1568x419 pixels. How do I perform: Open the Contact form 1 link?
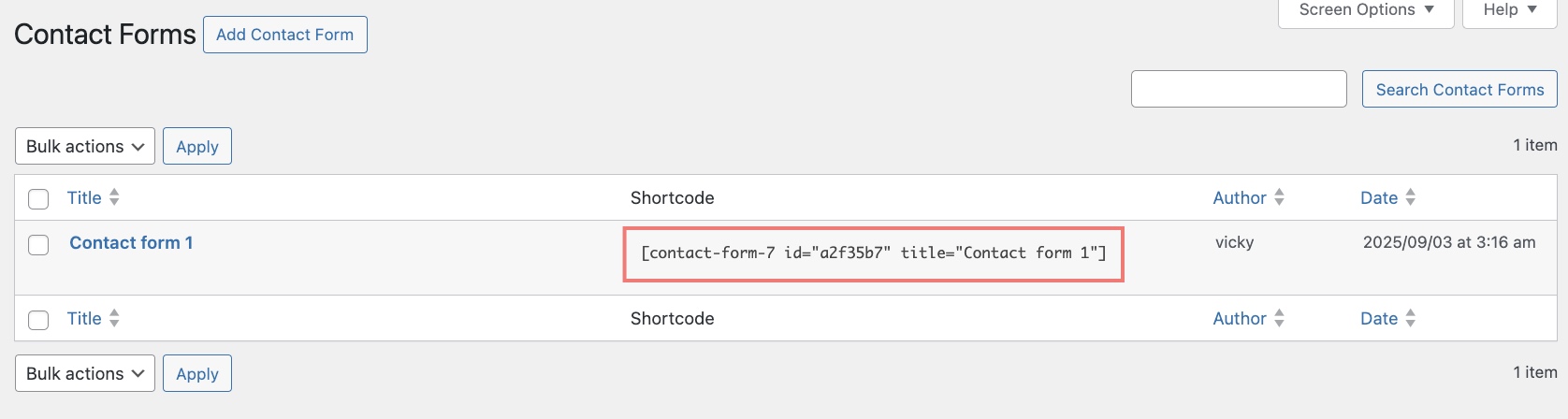point(131,242)
